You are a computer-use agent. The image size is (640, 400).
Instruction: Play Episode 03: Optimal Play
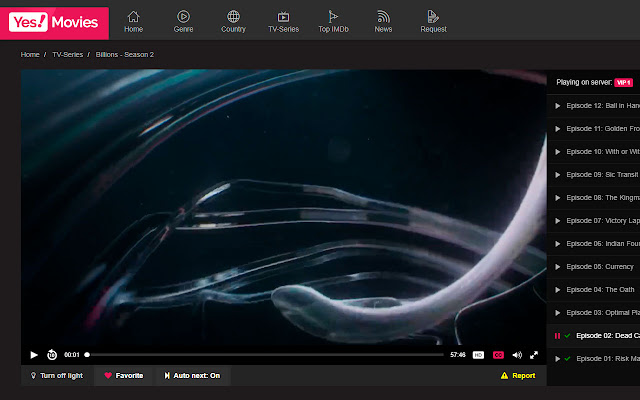pos(593,313)
